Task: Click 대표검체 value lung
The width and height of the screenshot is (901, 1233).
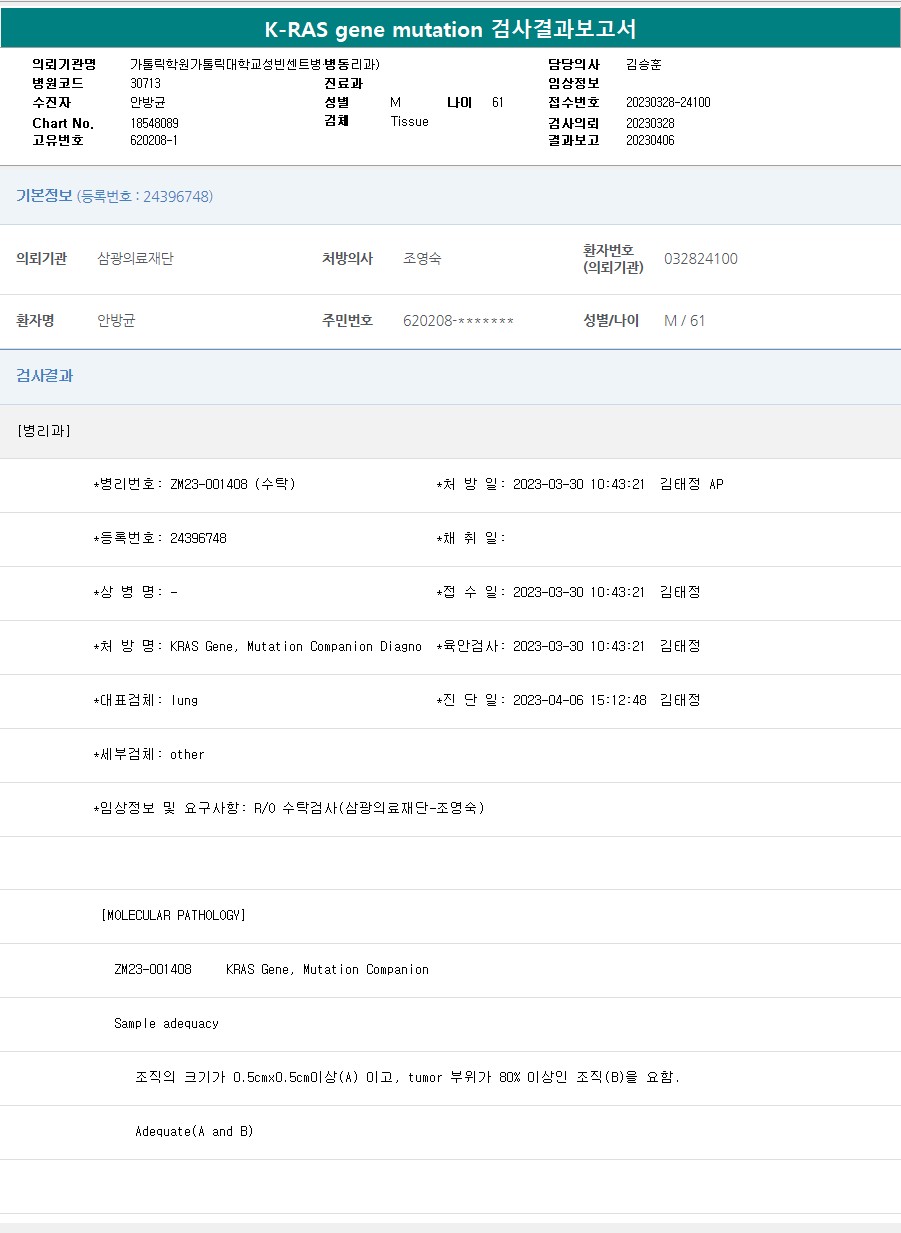Action: pos(184,700)
